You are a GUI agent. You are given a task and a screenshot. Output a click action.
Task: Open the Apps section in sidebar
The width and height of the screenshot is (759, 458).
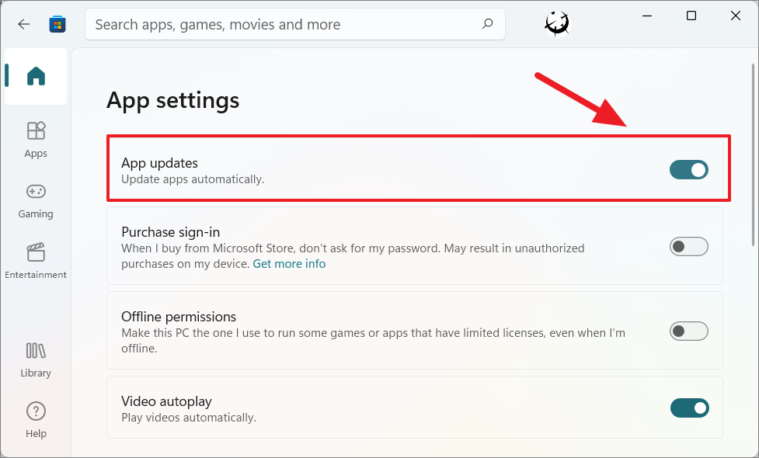coord(36,139)
